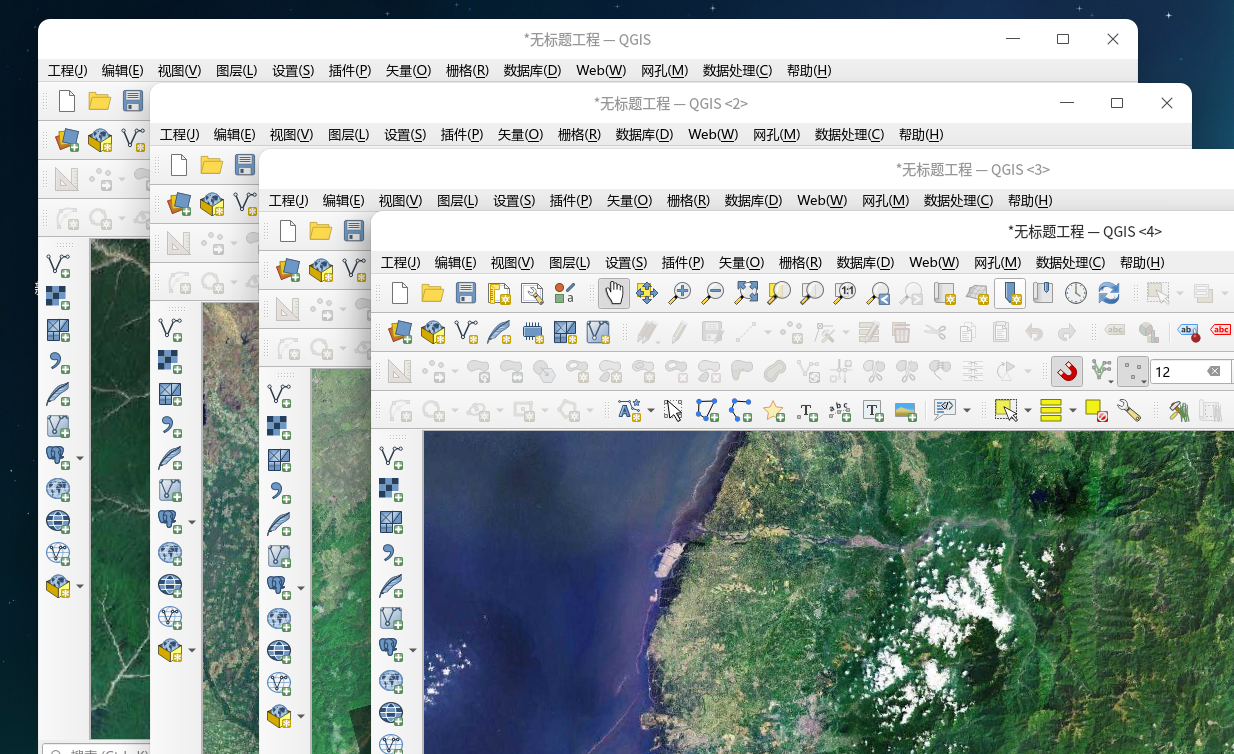Click the Open Project folder icon in QGIS <4>
The image size is (1234, 754).
432,293
